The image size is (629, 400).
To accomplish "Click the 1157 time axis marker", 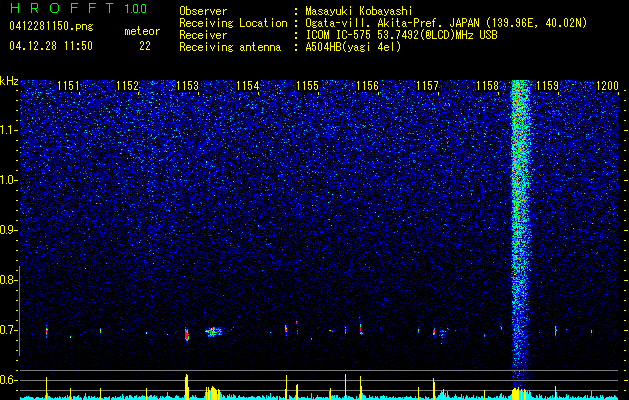I will [x=427, y=86].
